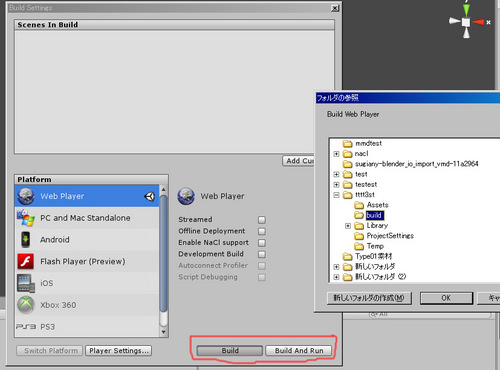Enable the Offline Deployment checkbox
Screen dimensions: 500x370
(262, 231)
